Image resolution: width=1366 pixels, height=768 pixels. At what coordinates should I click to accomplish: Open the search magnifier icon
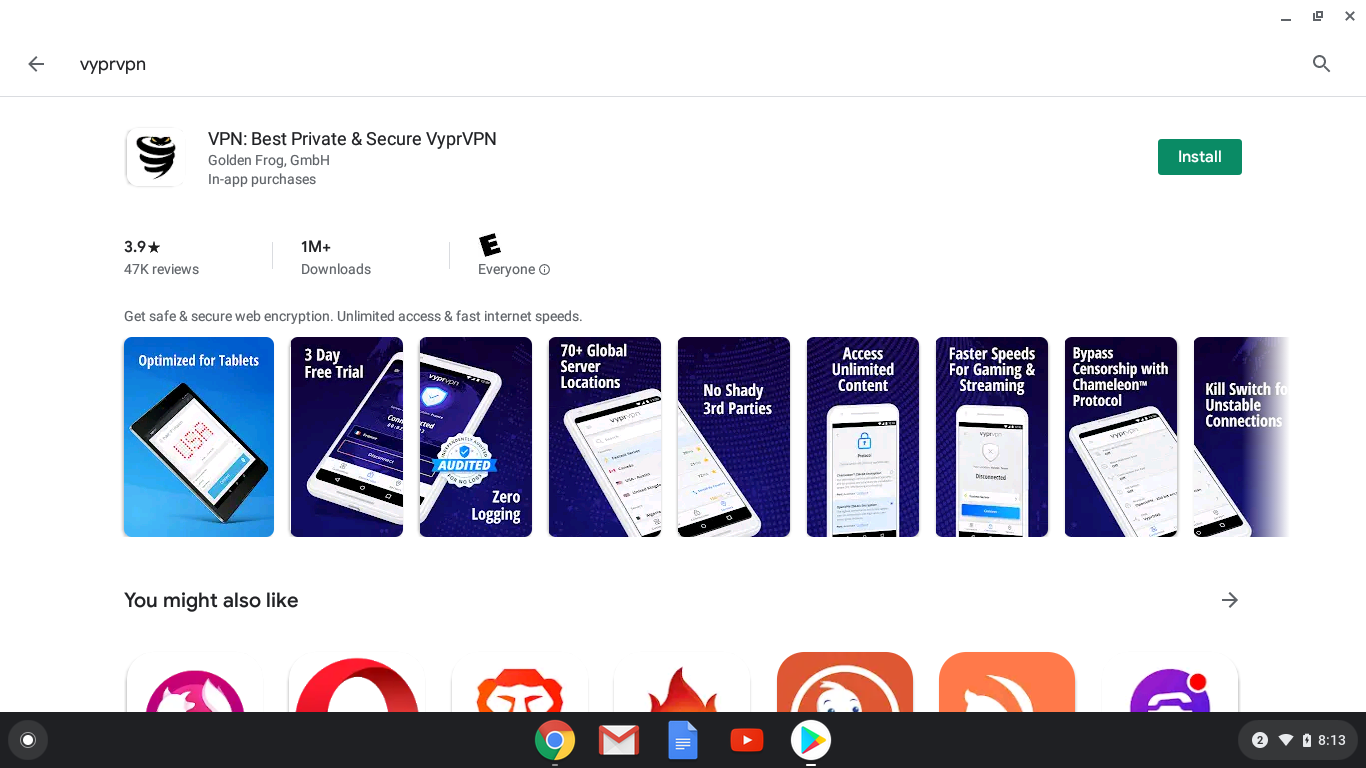pyautogui.click(x=1321, y=64)
